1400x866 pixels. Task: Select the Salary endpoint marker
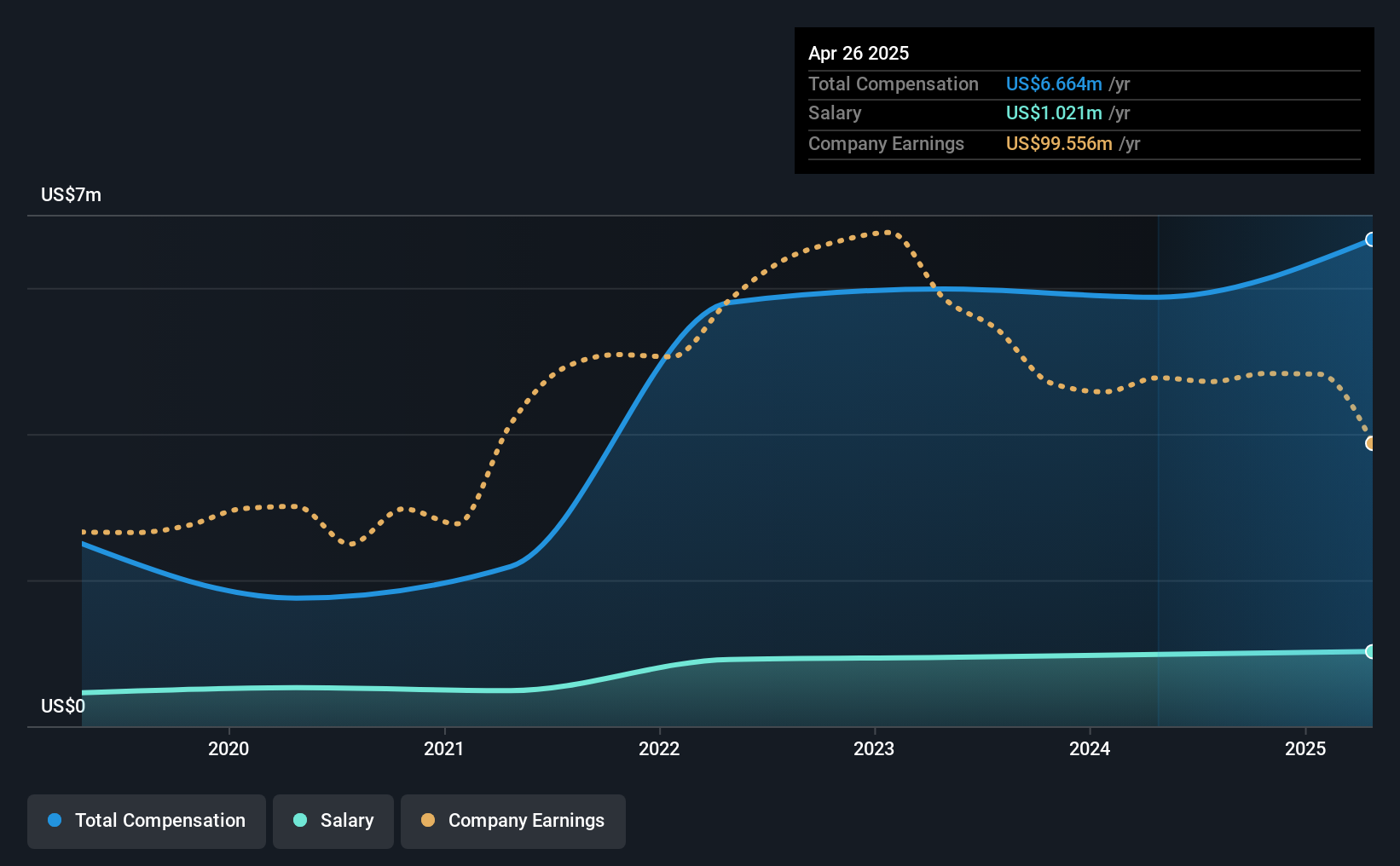(x=1370, y=652)
